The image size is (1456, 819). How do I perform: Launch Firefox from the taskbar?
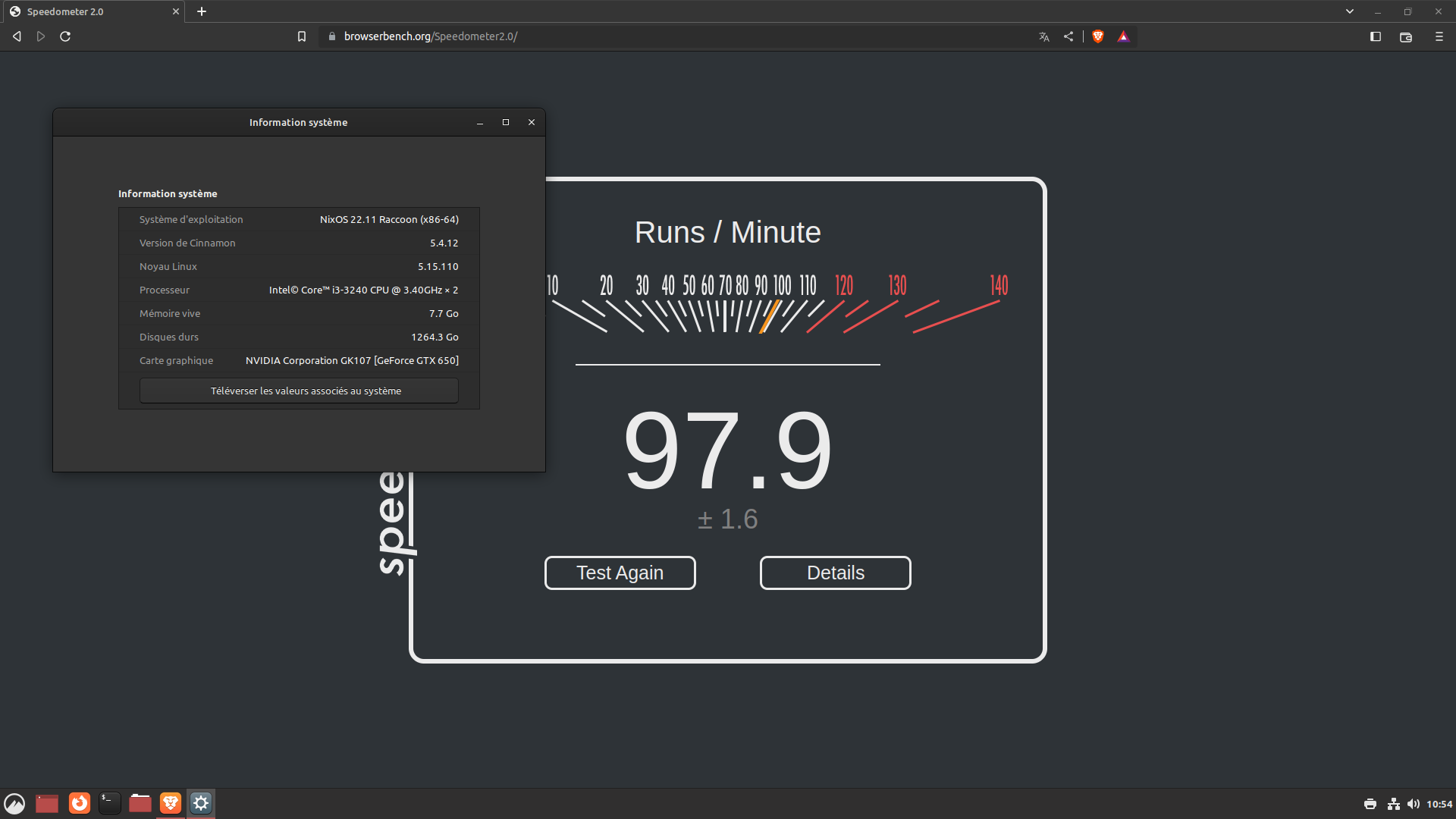tap(80, 803)
